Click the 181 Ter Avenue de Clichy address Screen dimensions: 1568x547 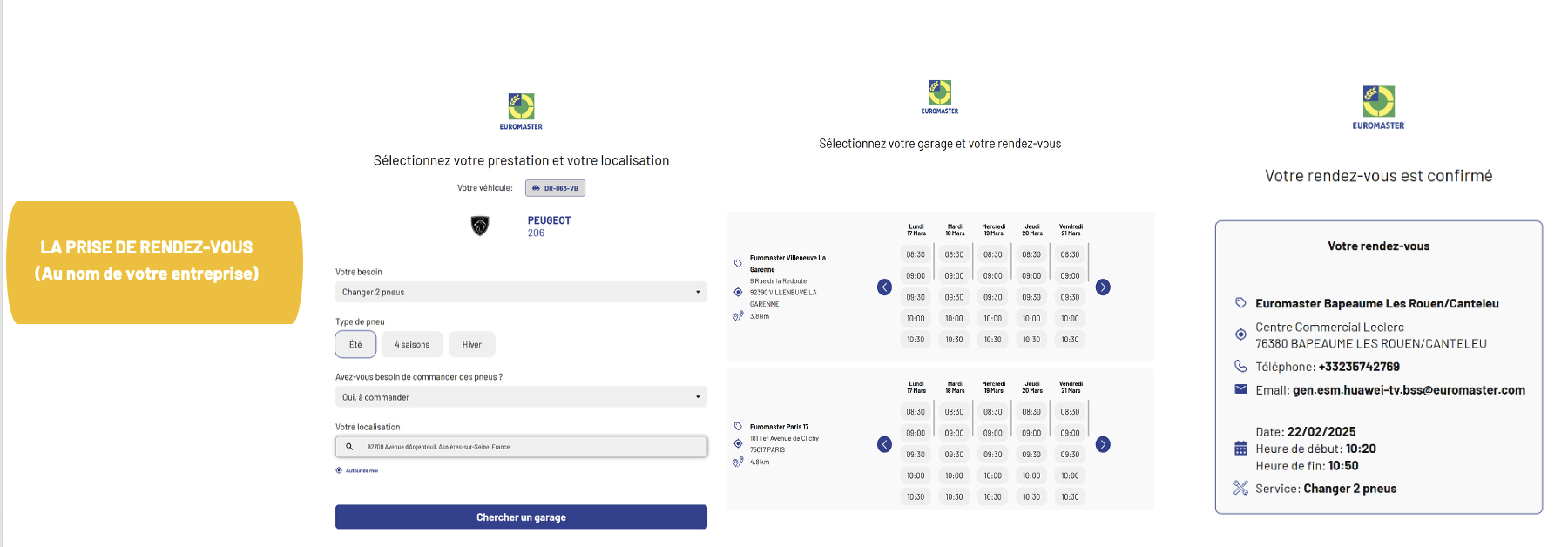click(784, 439)
